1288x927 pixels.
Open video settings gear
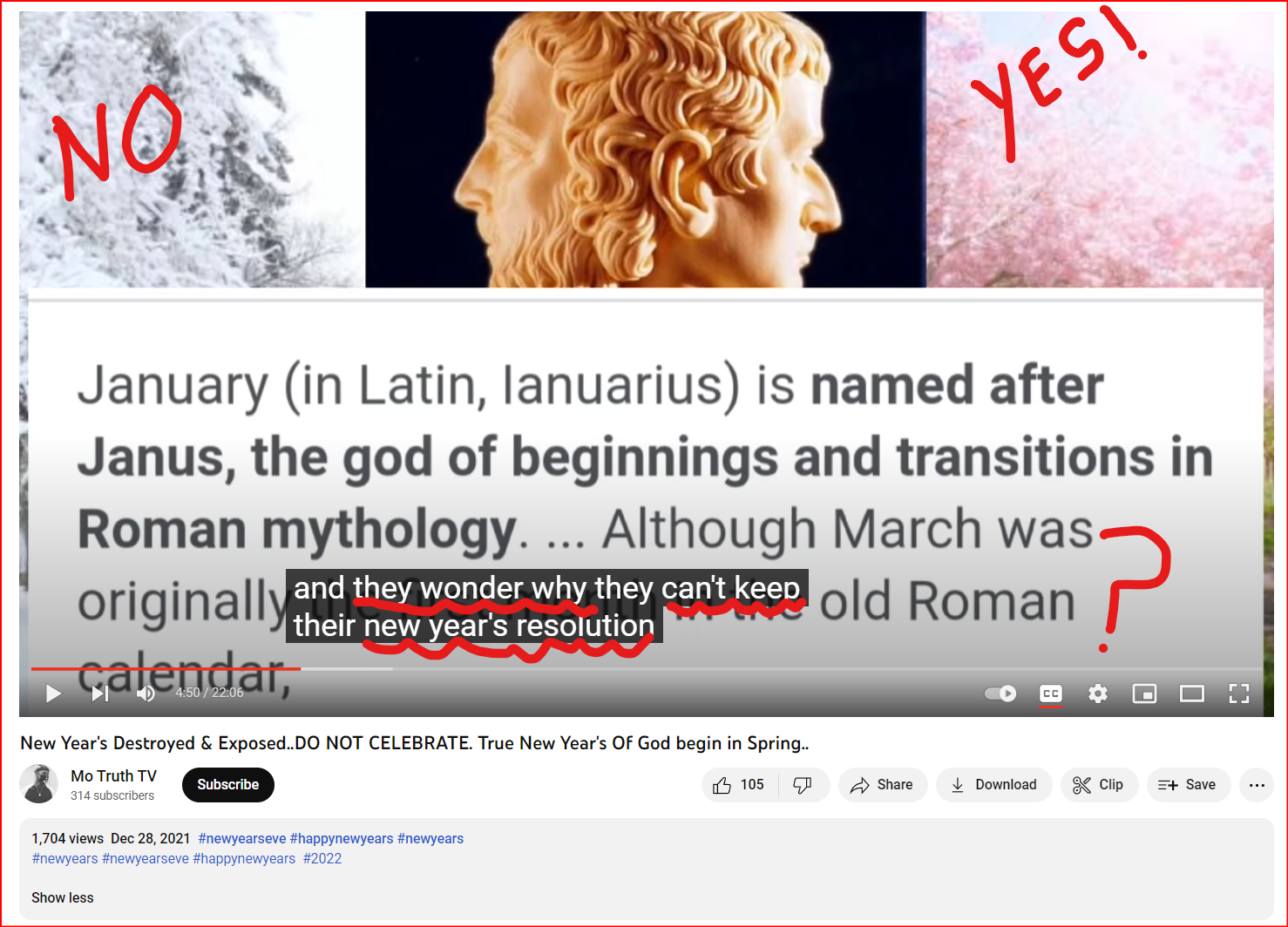[x=1098, y=694]
